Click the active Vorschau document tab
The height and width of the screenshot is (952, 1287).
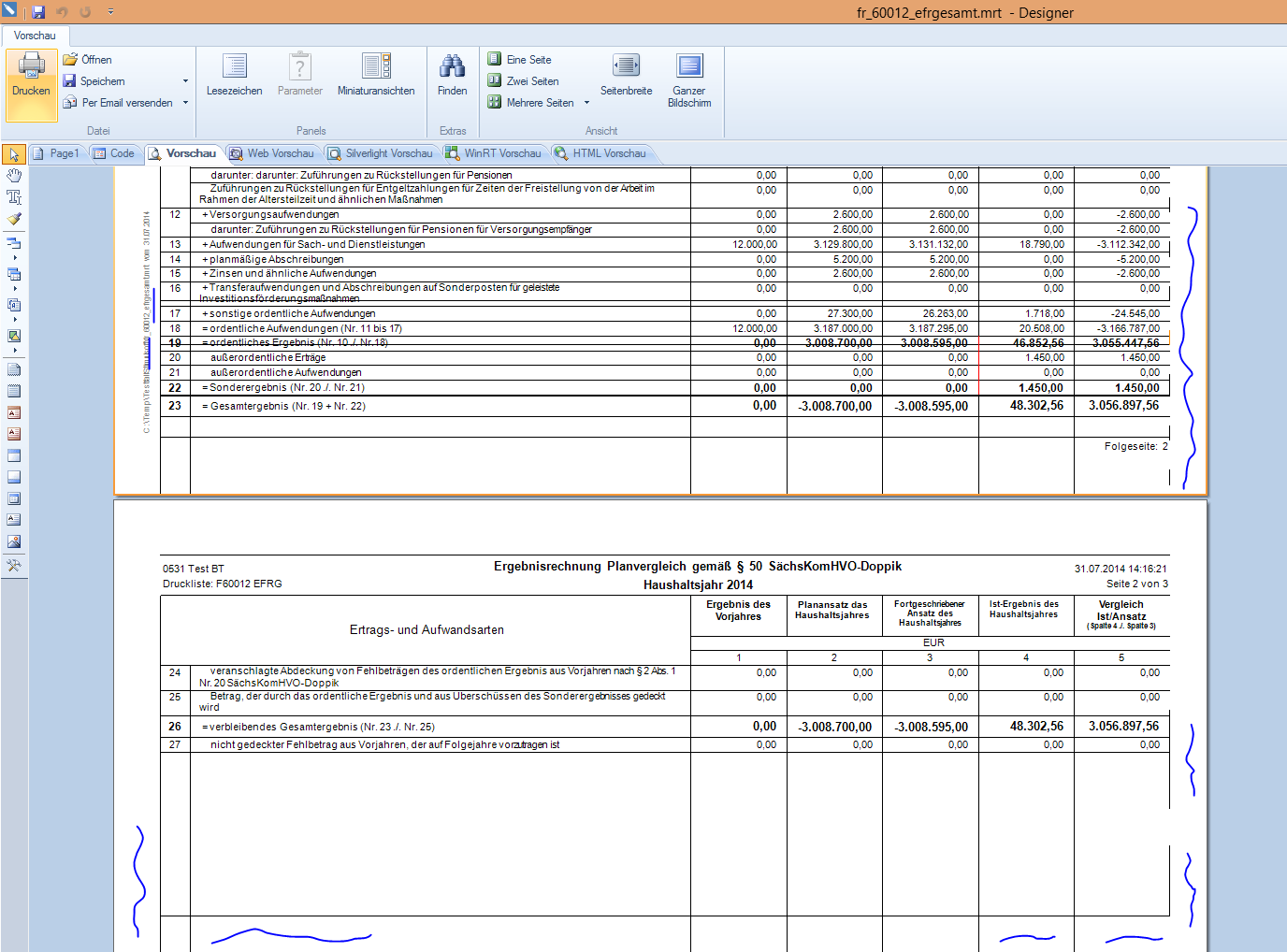point(183,153)
